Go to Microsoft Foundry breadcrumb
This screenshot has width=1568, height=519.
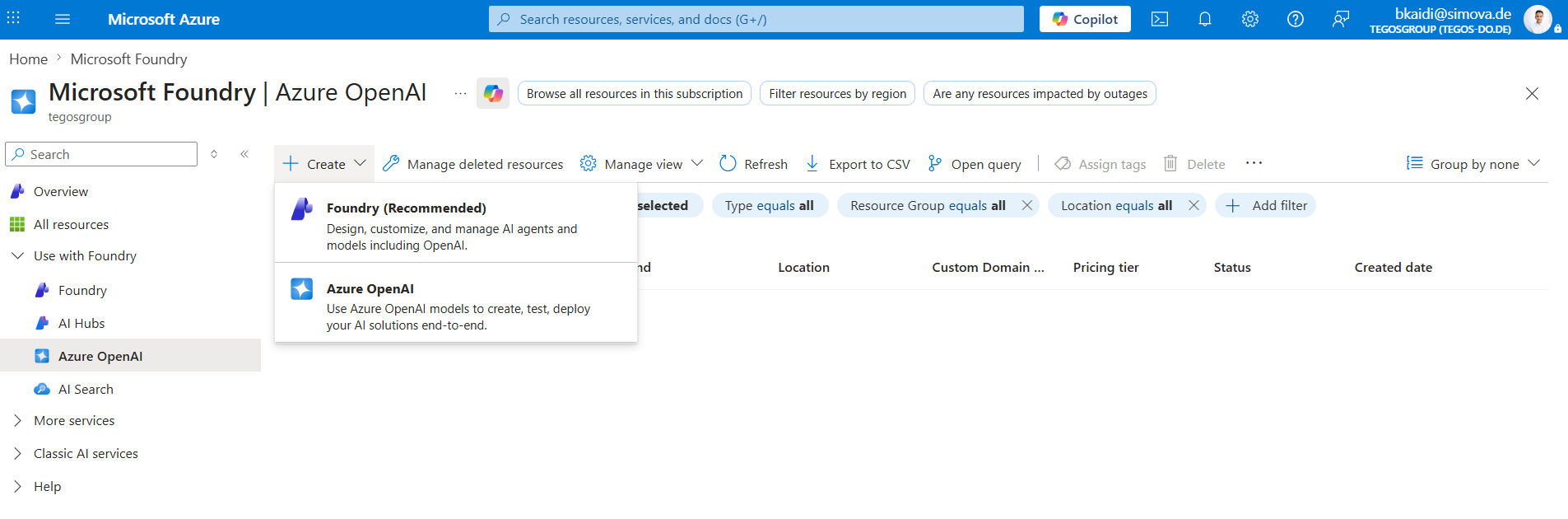[129, 59]
